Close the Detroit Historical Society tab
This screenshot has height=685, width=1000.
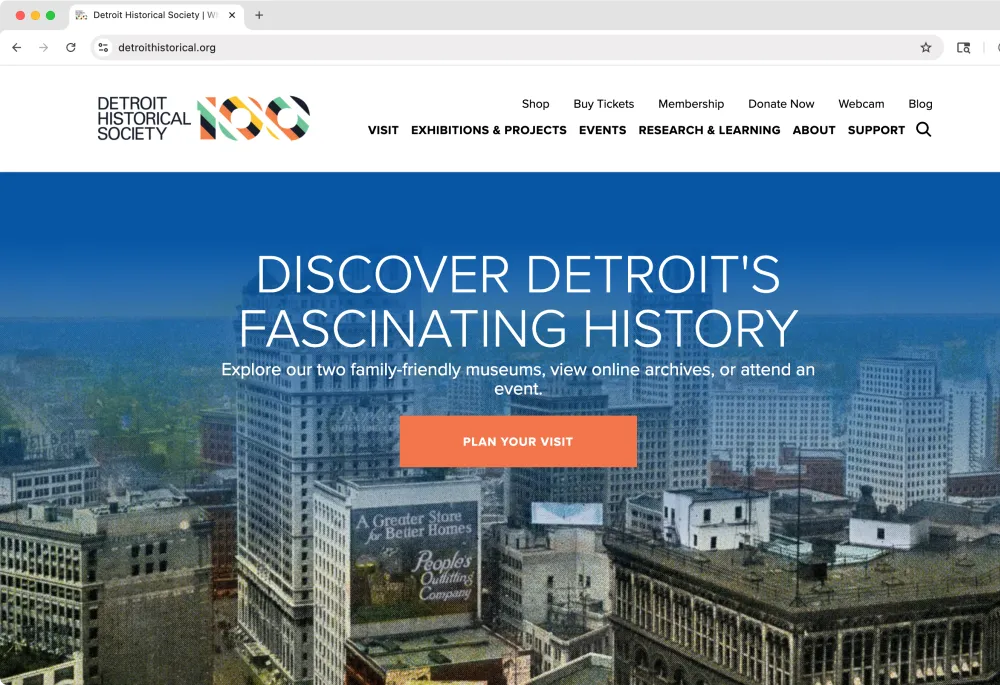(x=232, y=15)
